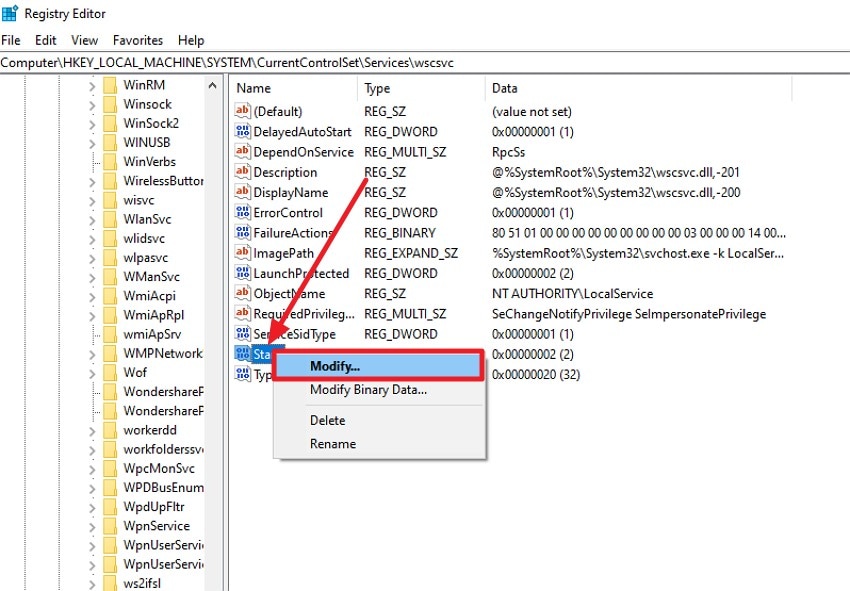Open the Edit menu
850x591 pixels.
tap(46, 40)
